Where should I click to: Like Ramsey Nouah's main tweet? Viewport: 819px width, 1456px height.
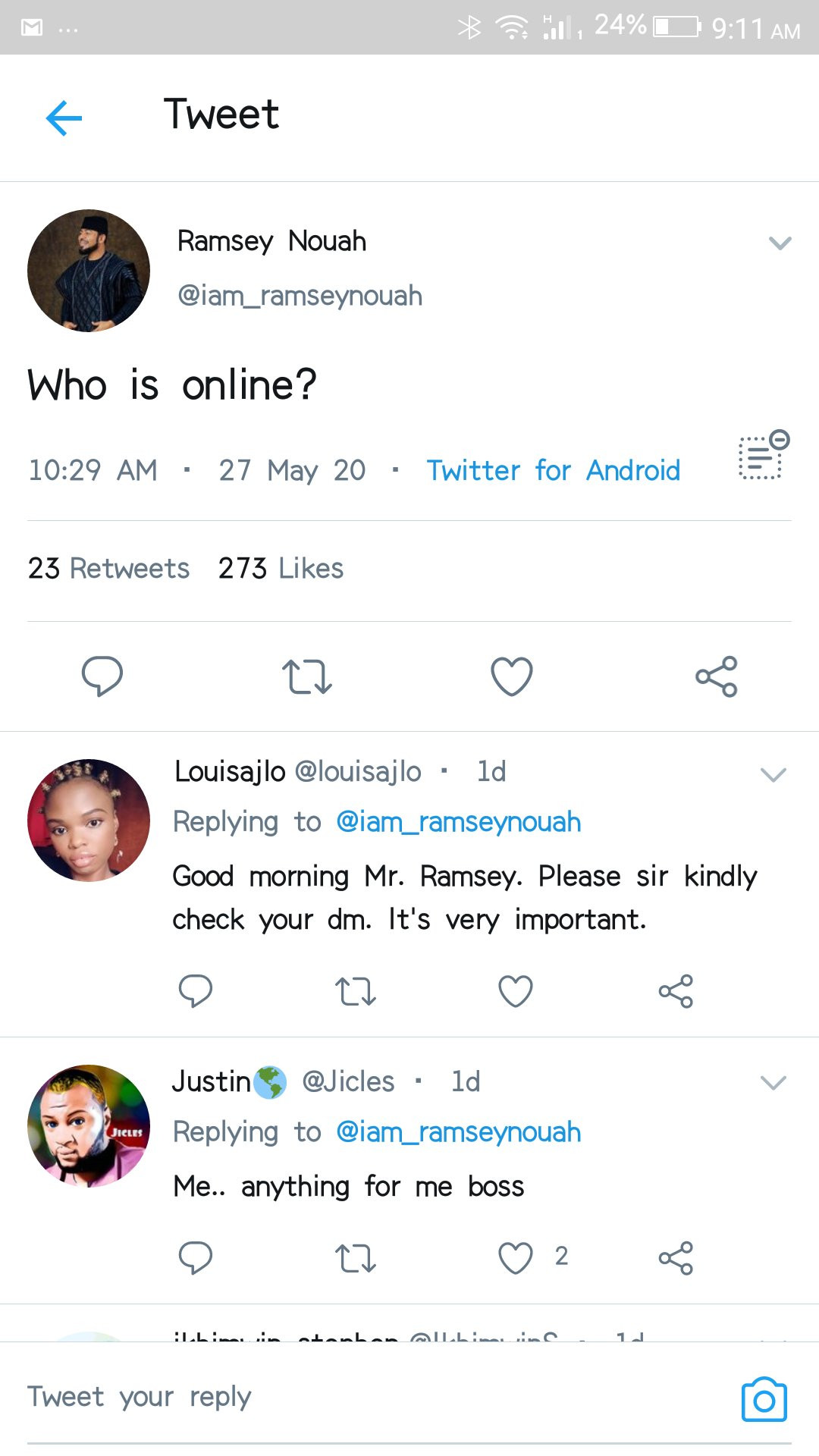[512, 676]
